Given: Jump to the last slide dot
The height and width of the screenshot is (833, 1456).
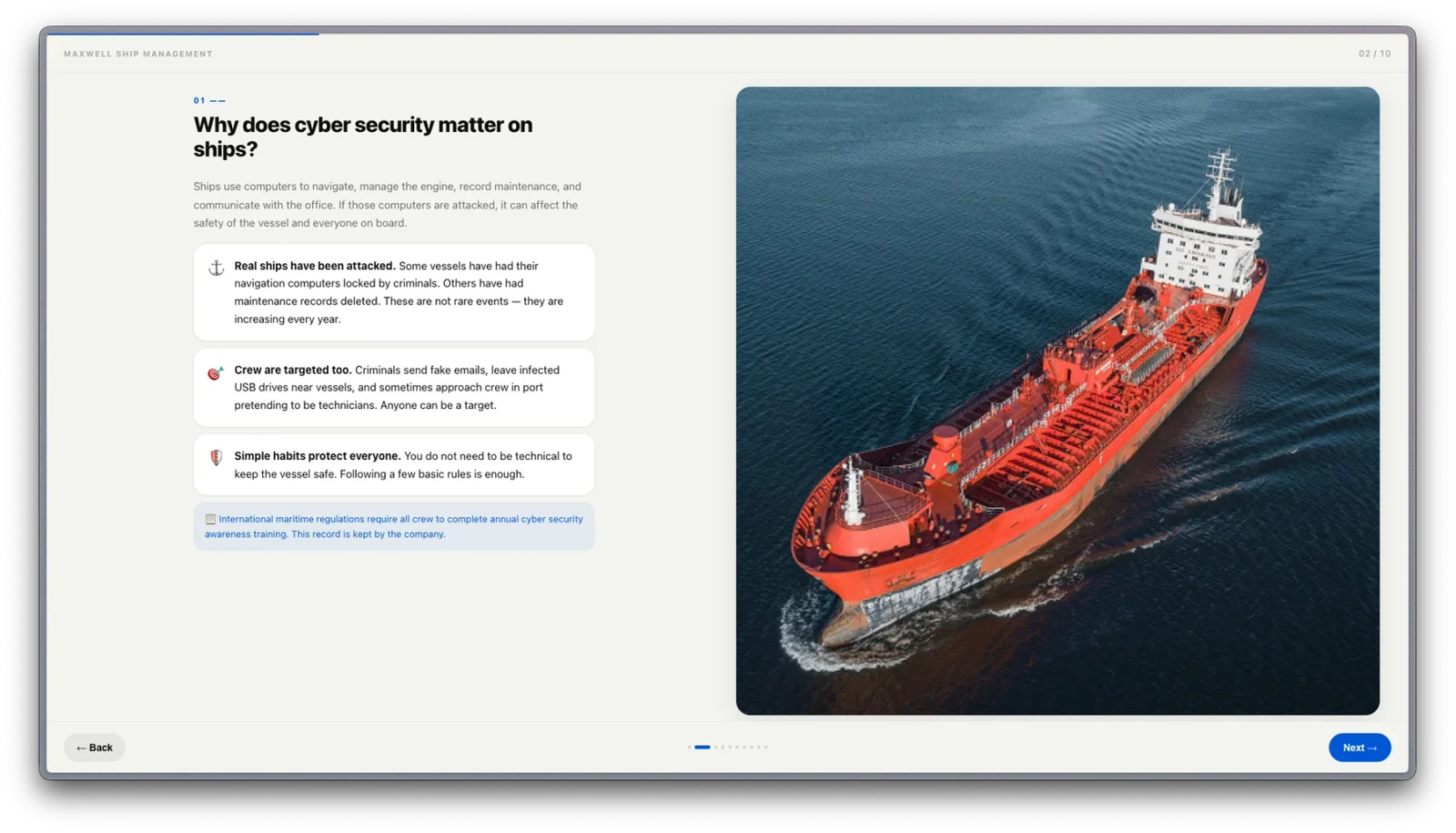Looking at the screenshot, I should [x=765, y=747].
